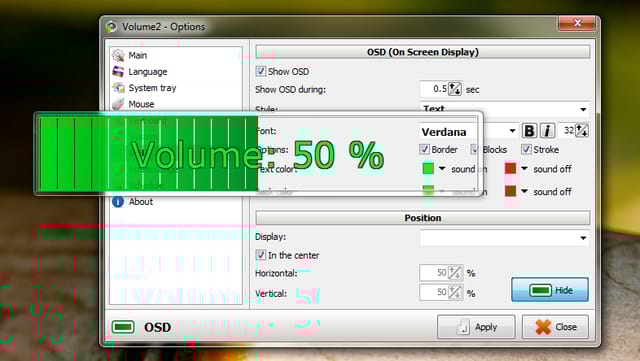Viewport: 640px width, 361px height.
Task: Toggle bold font style
Action: click(x=529, y=131)
